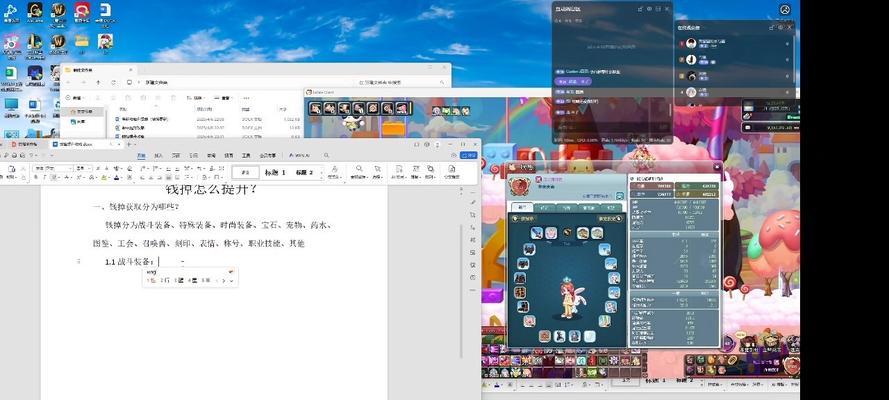Switch to the 插入 ribbon tab

click(x=159, y=155)
